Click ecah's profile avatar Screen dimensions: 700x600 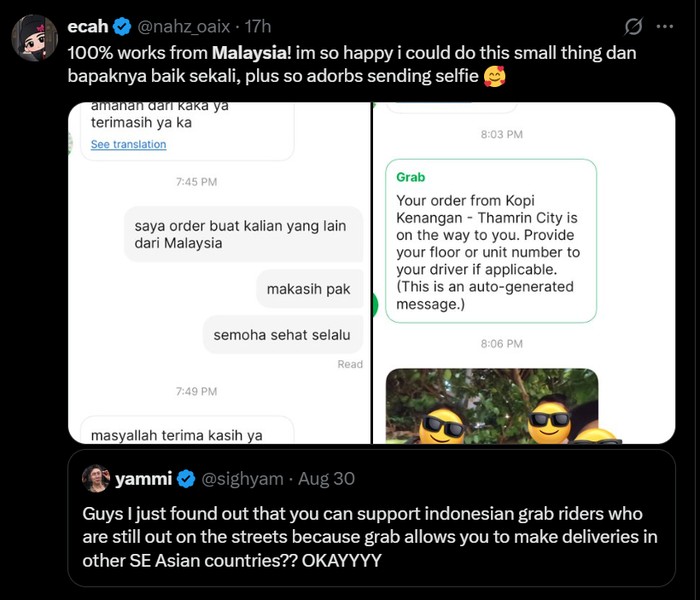point(34,38)
